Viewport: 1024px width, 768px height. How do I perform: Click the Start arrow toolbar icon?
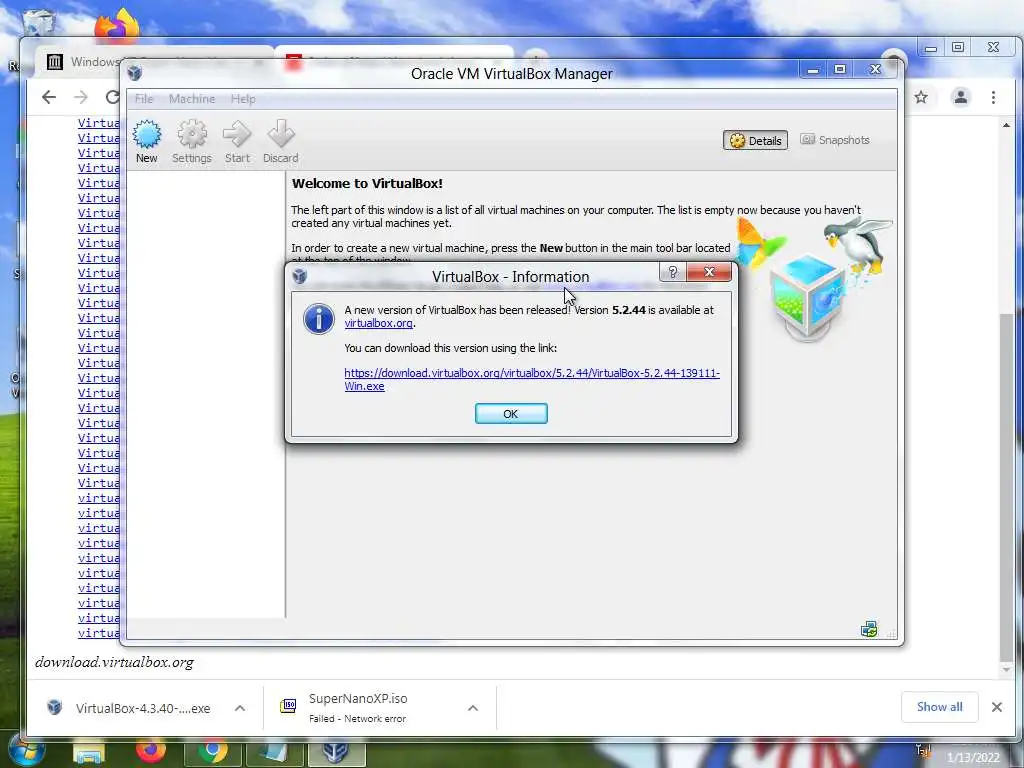(237, 141)
